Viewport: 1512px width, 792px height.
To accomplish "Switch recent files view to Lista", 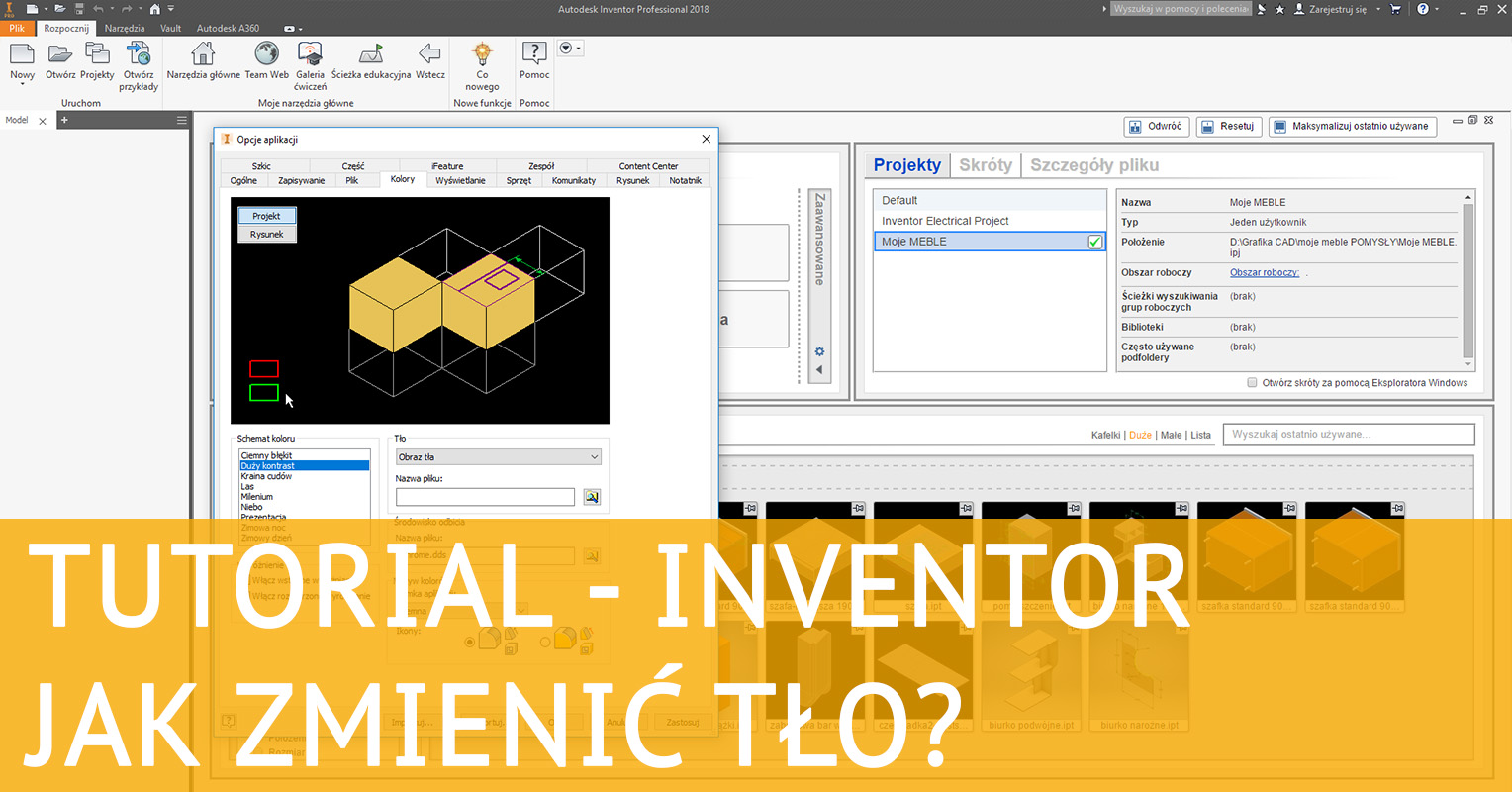I will (1200, 435).
